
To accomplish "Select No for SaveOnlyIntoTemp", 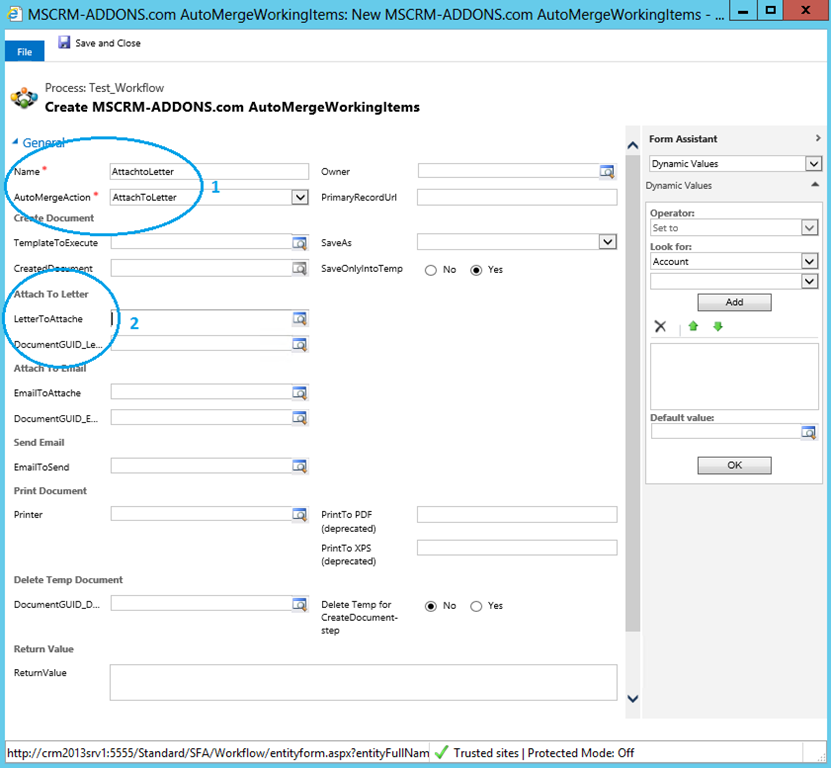I will pos(431,270).
